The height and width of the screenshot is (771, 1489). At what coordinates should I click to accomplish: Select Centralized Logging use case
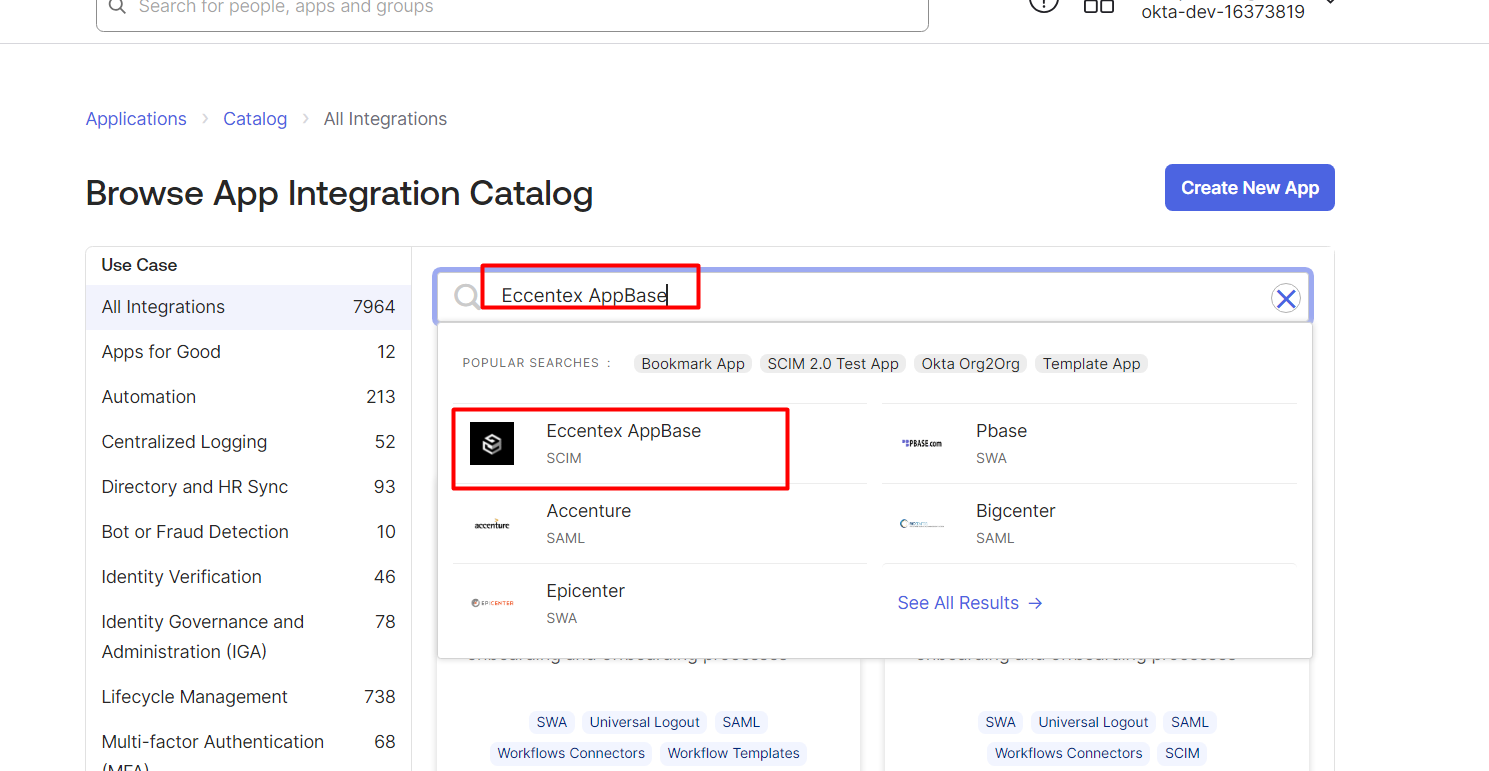tap(248, 442)
